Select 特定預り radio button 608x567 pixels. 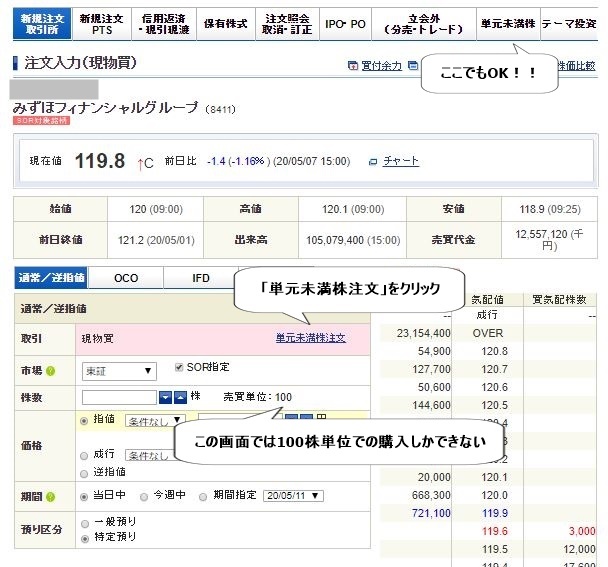tap(85, 539)
